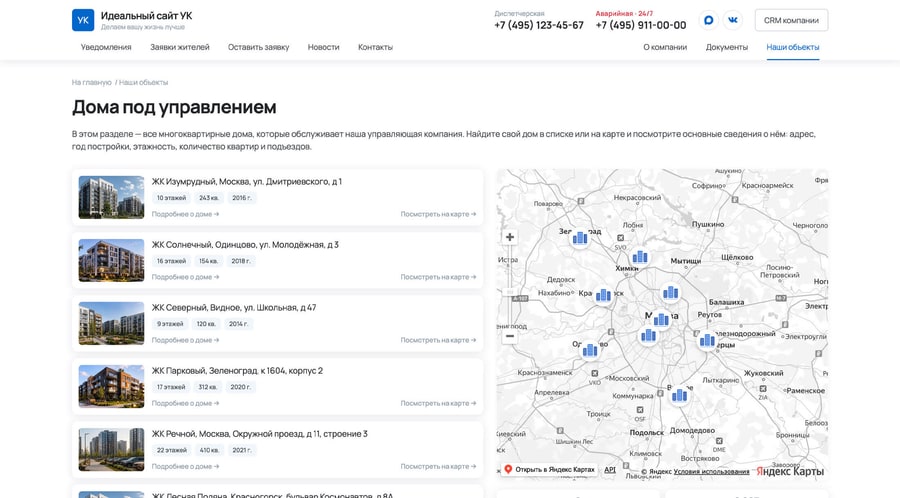Open the Документы menu item

coord(727,47)
